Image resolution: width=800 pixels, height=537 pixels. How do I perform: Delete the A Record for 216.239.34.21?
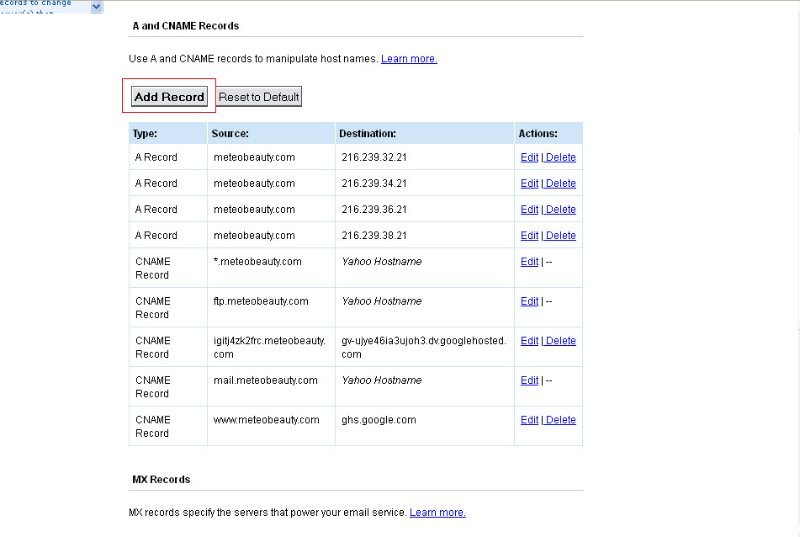(x=561, y=184)
